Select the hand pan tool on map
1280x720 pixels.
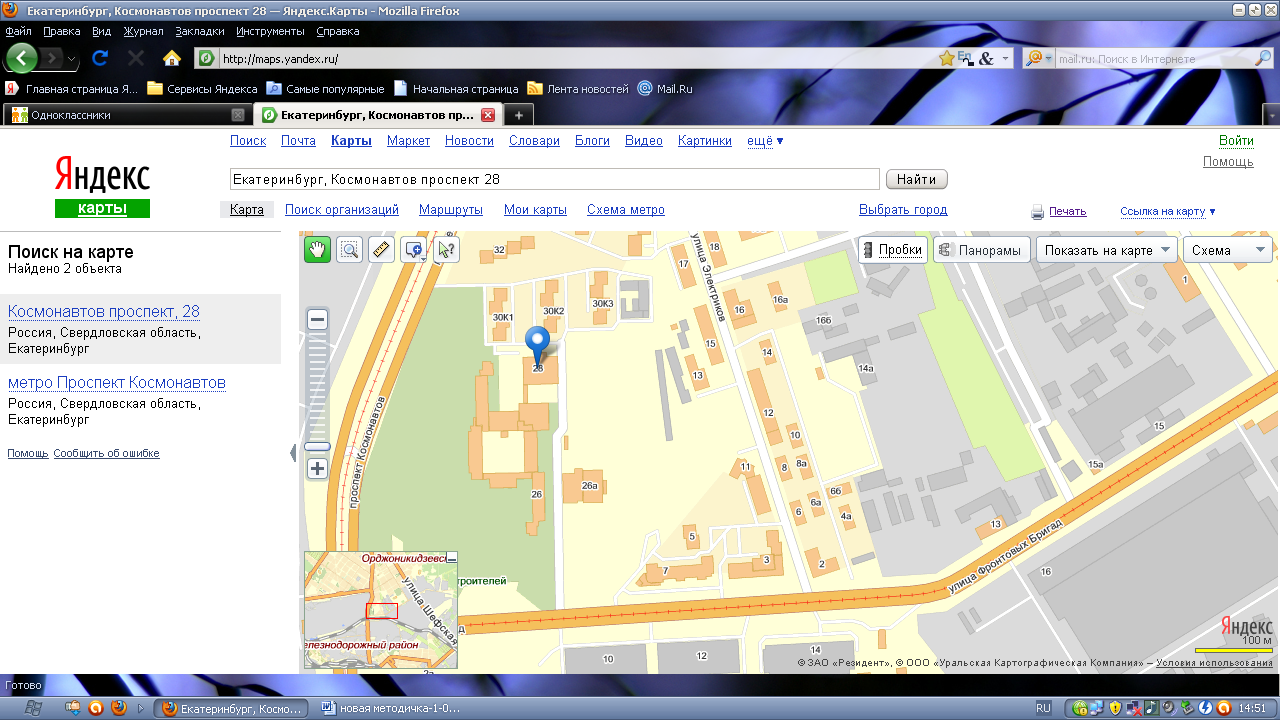coord(318,250)
